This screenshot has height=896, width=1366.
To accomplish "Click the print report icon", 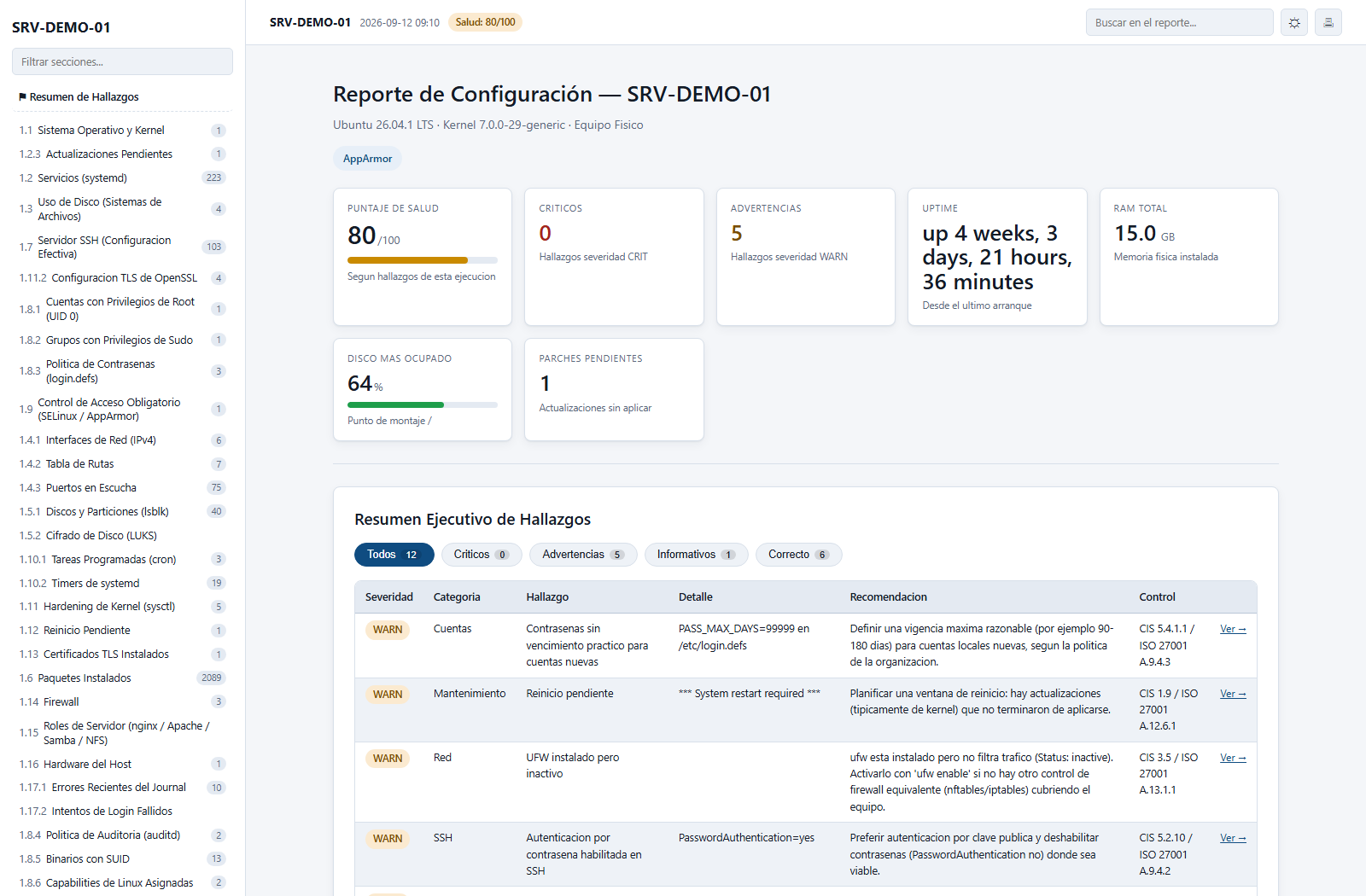I will tap(1328, 22).
